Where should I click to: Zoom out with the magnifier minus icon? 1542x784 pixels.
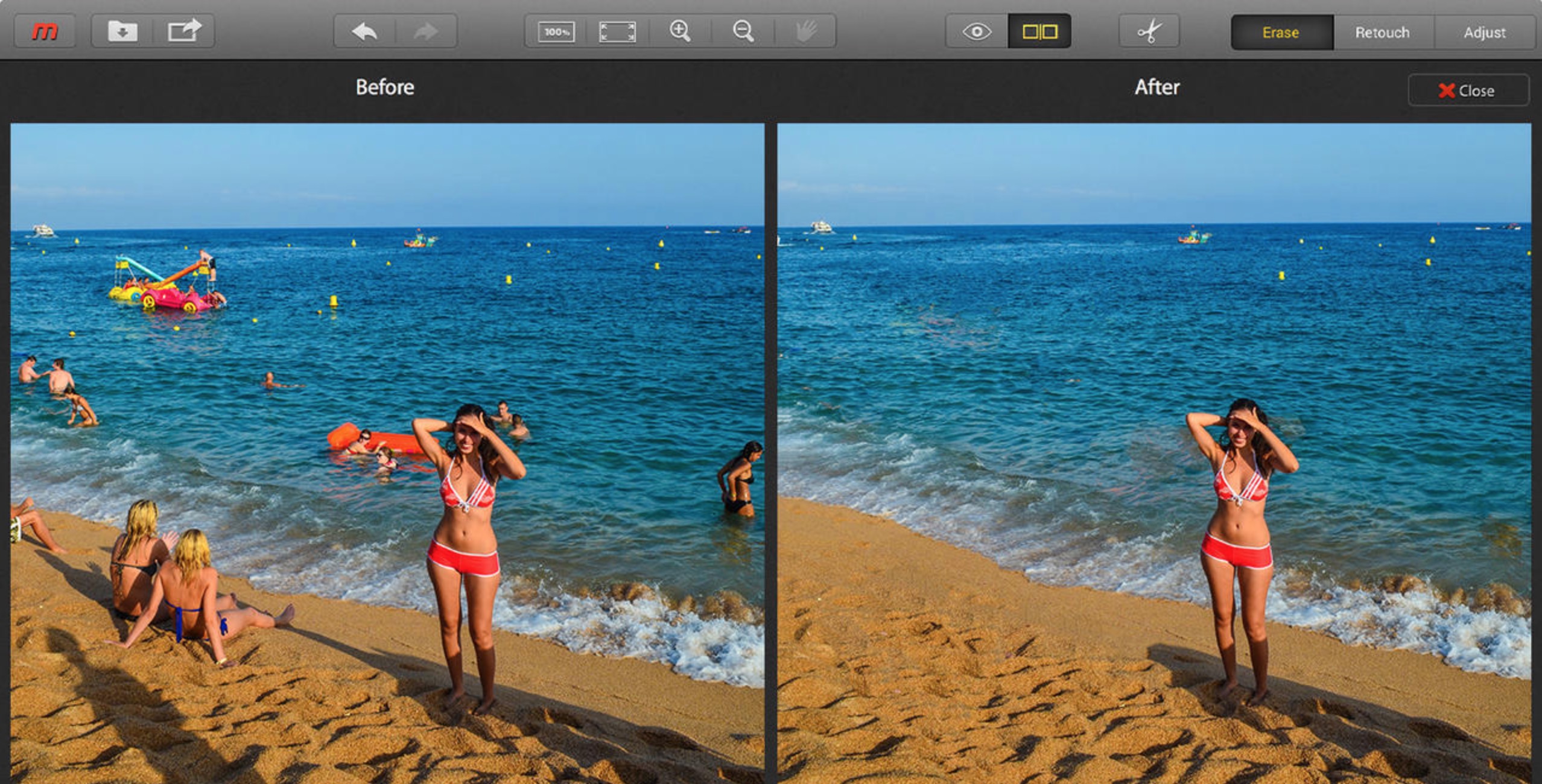pos(743,31)
